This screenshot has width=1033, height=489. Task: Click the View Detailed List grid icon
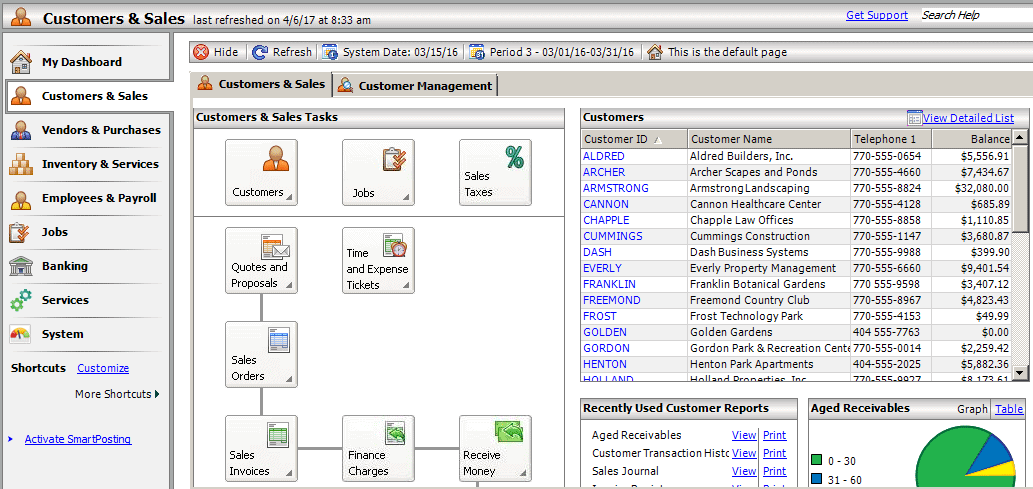point(914,118)
